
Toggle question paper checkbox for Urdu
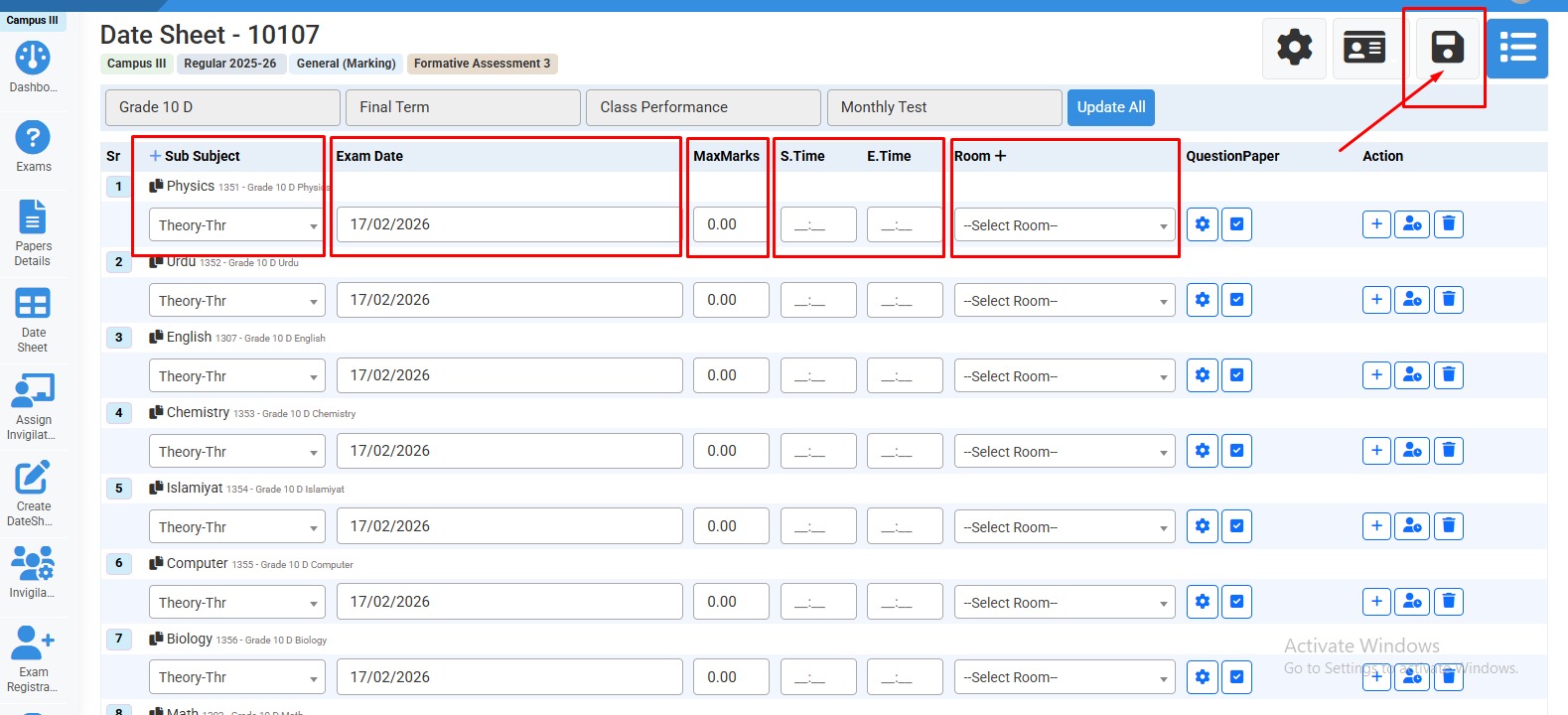point(1236,300)
